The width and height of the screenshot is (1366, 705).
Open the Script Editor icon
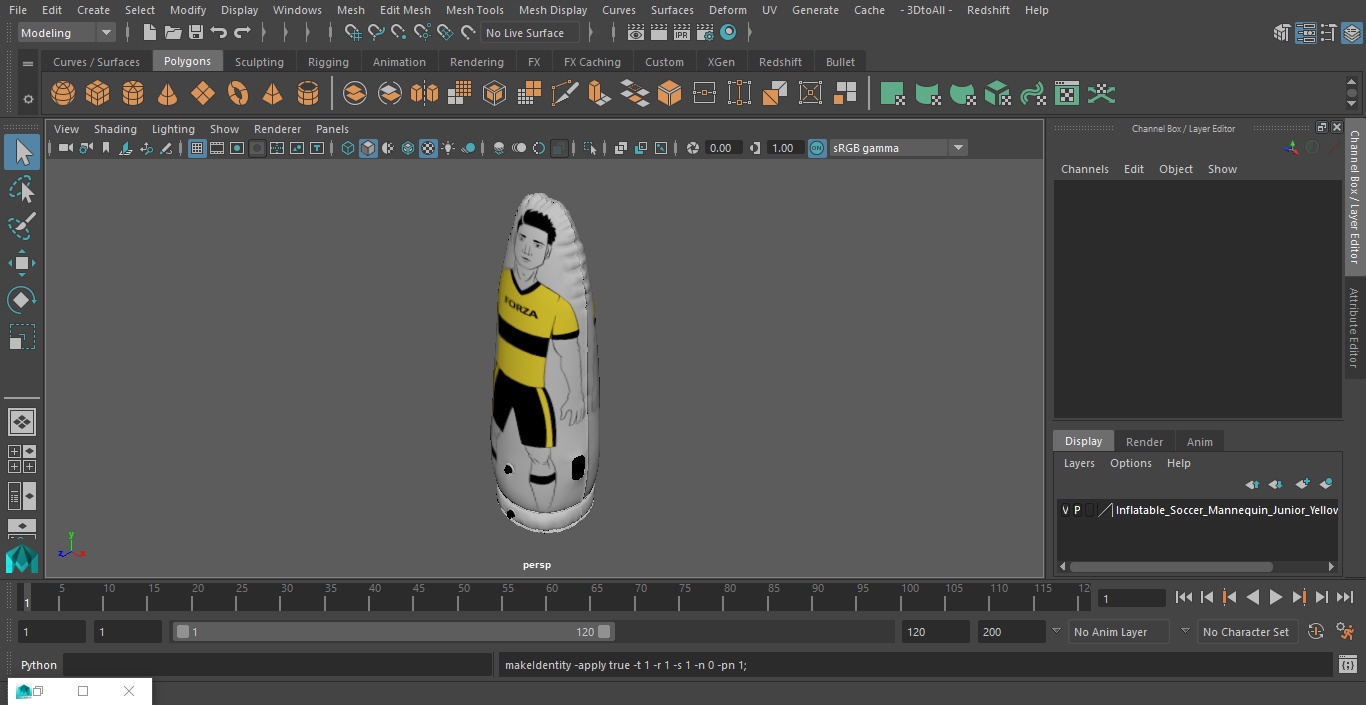(x=1347, y=665)
